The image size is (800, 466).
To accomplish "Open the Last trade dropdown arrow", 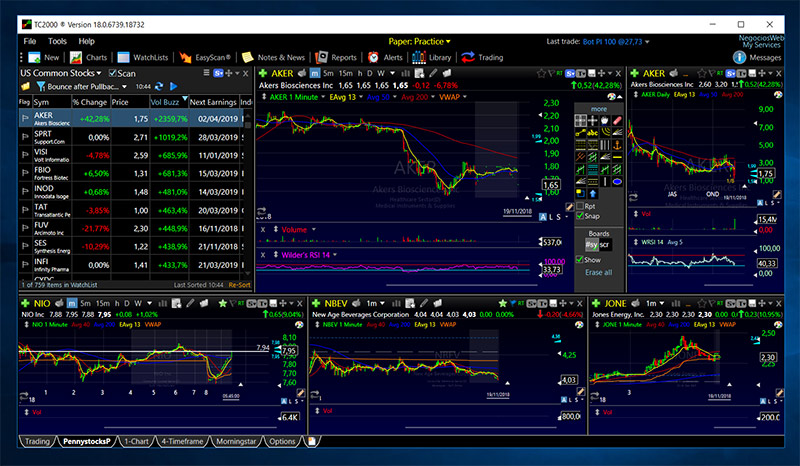I will [x=647, y=42].
